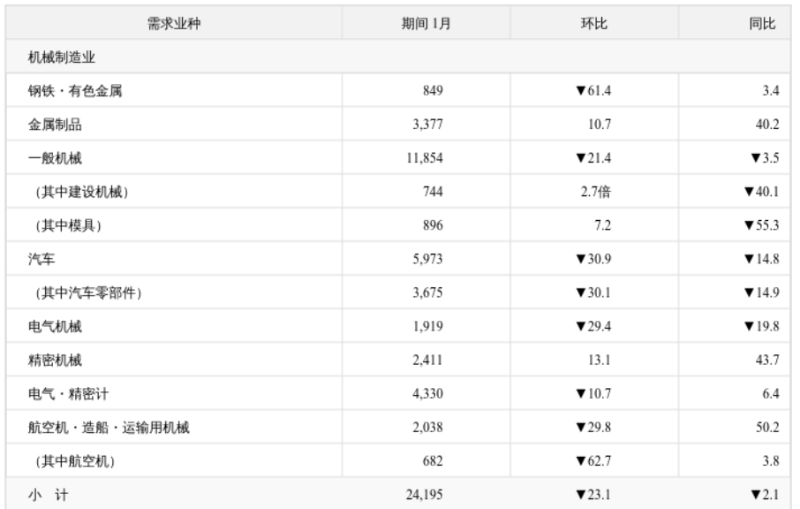800x509 pixels.
Task: Click the 同比 column header
Action: coord(762,23)
